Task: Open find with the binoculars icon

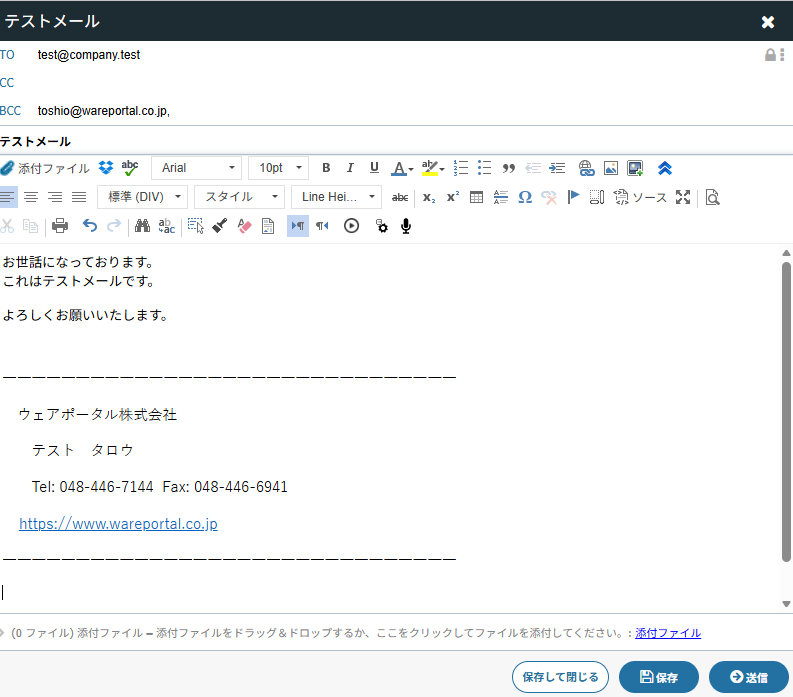Action: click(x=142, y=226)
